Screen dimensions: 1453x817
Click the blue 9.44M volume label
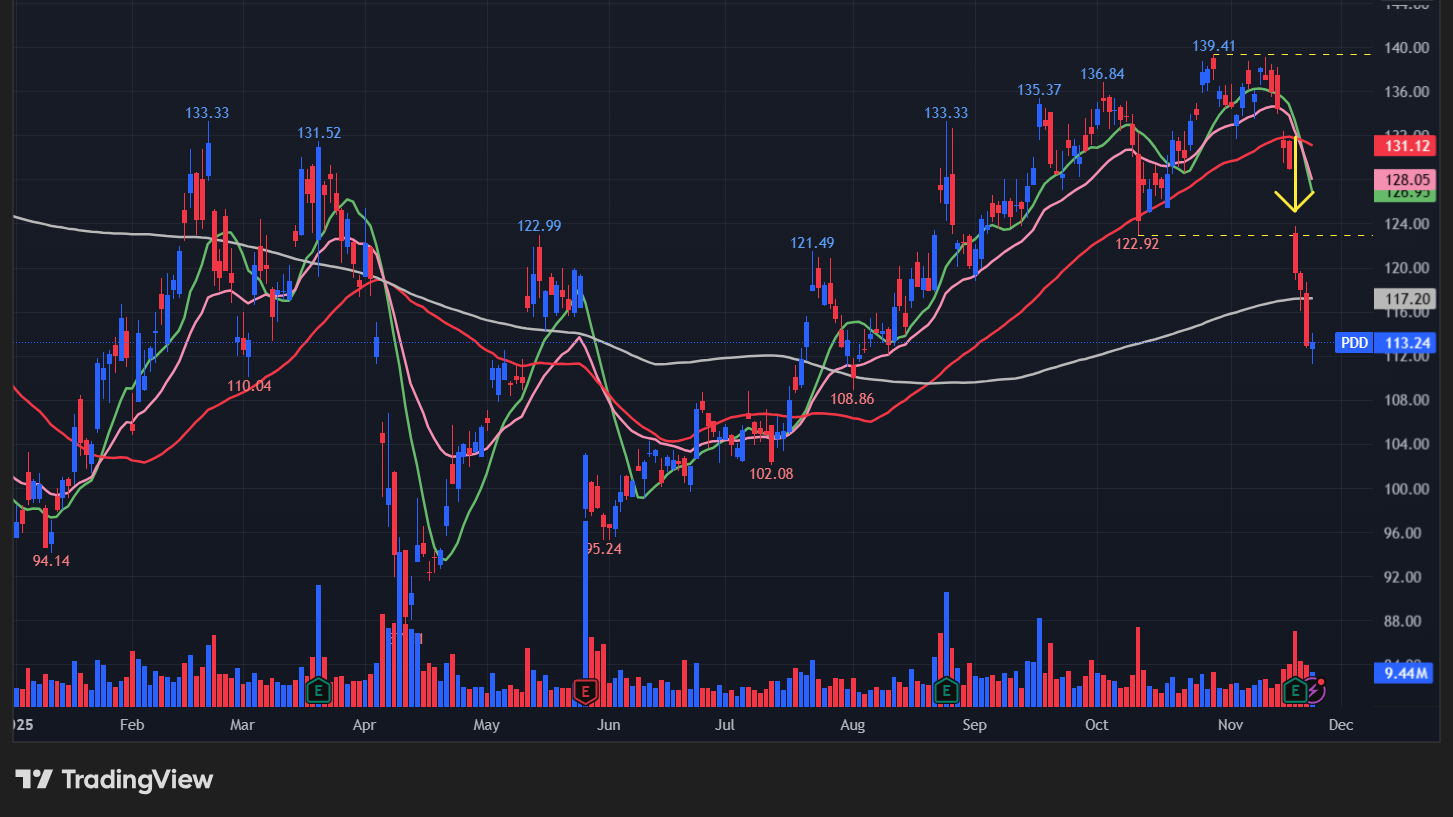click(x=1404, y=673)
